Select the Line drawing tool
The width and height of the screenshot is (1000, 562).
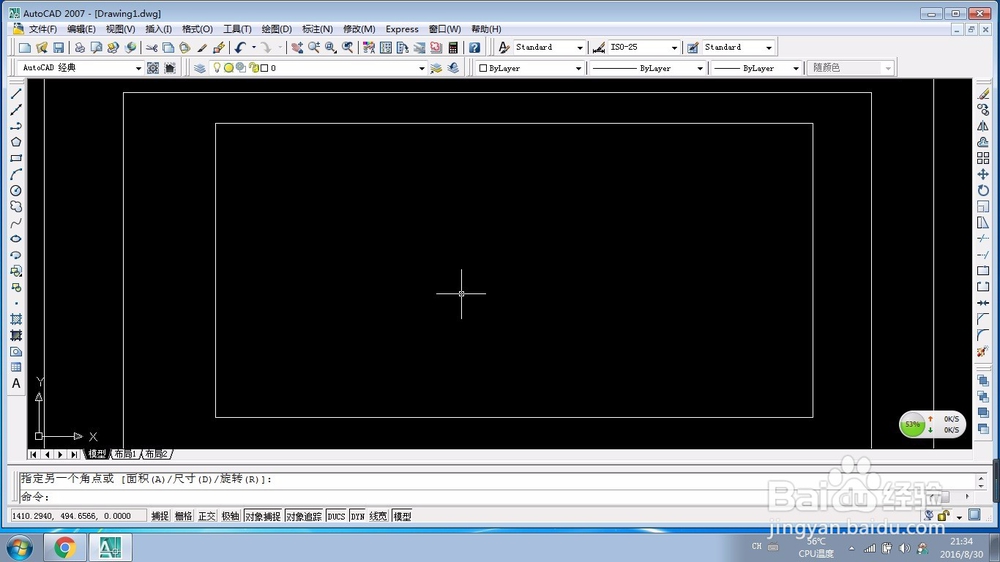tap(16, 94)
